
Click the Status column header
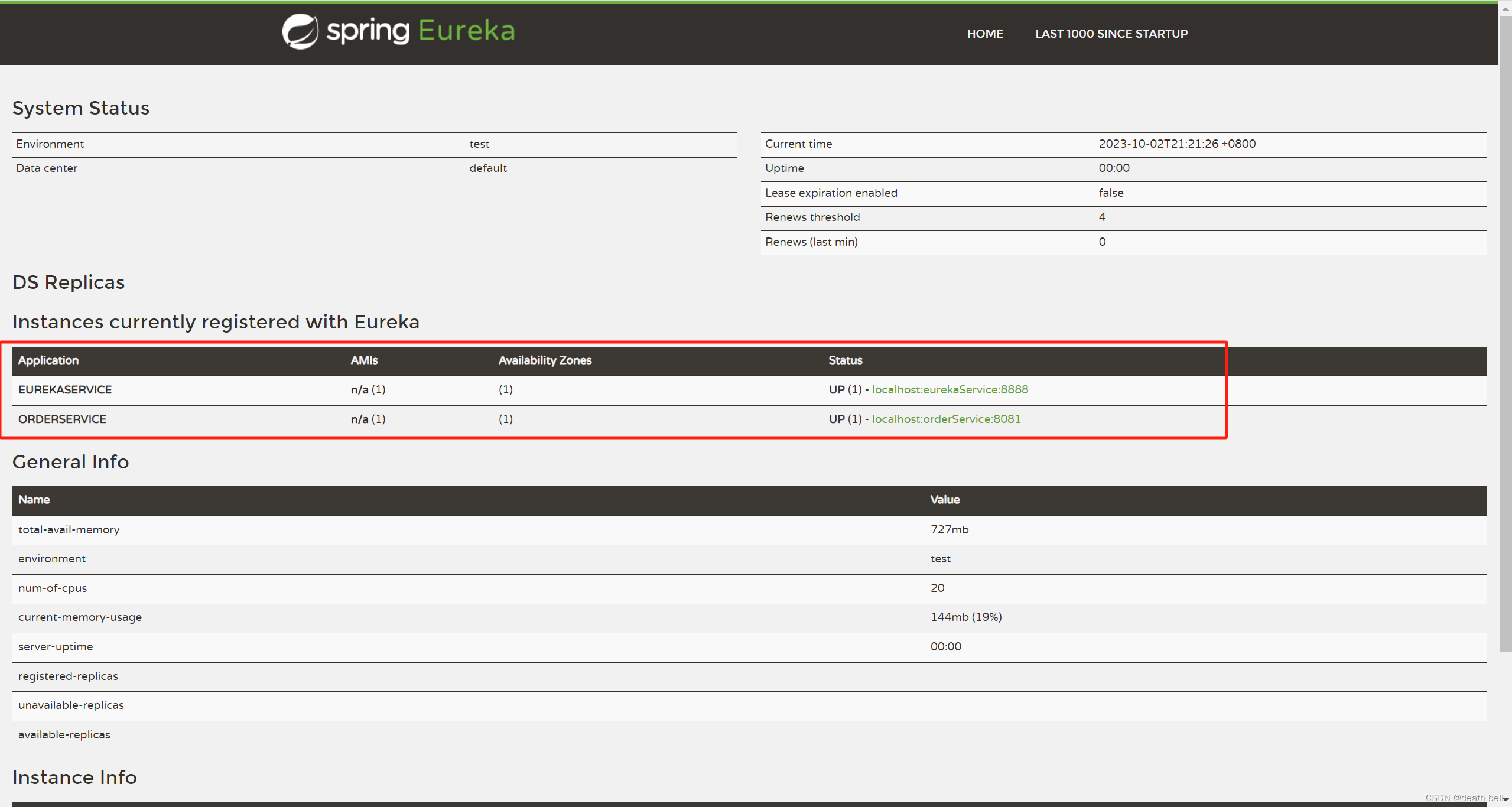coord(845,360)
